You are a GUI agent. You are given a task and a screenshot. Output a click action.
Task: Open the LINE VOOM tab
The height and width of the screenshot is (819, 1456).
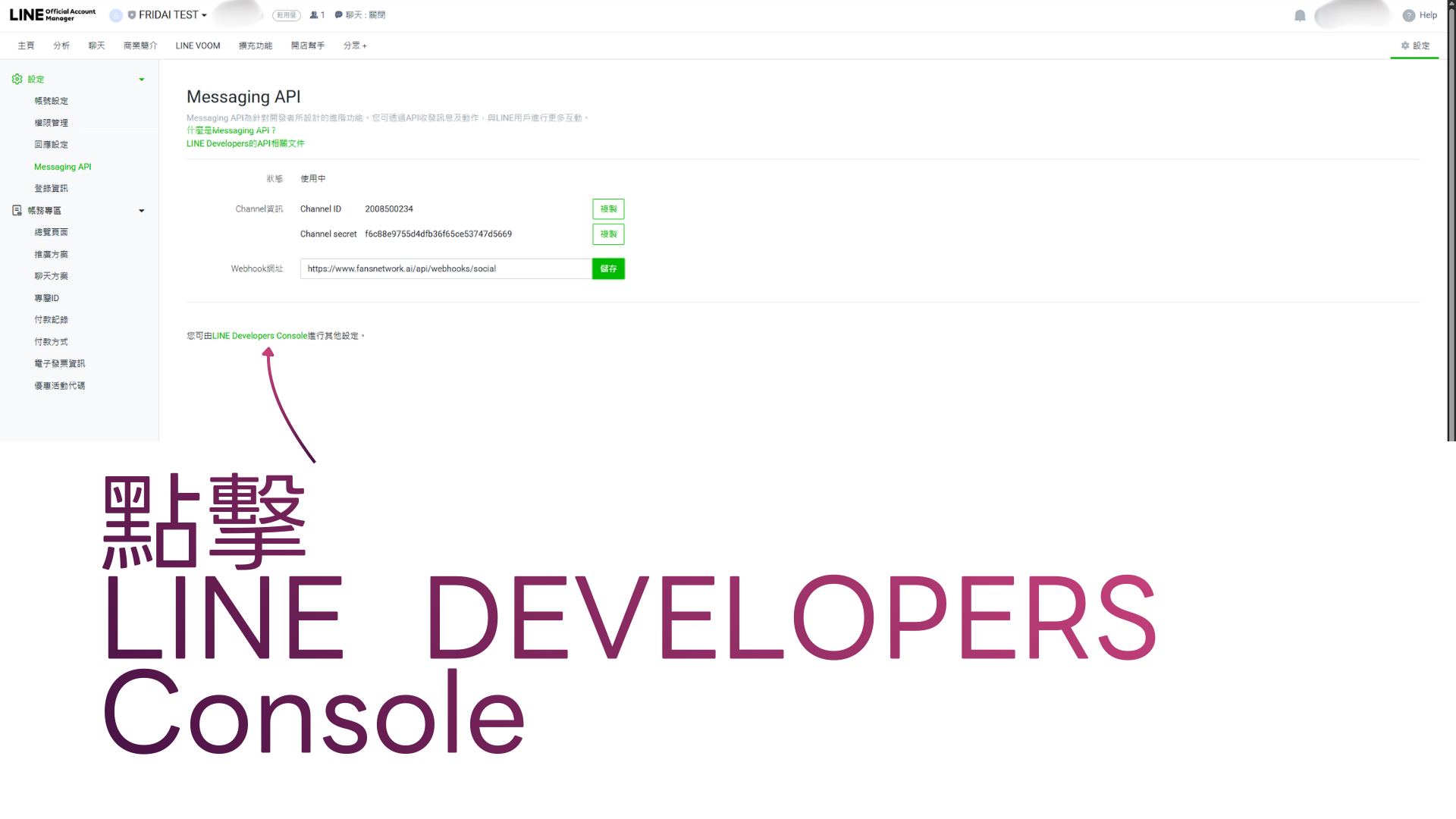click(x=197, y=45)
